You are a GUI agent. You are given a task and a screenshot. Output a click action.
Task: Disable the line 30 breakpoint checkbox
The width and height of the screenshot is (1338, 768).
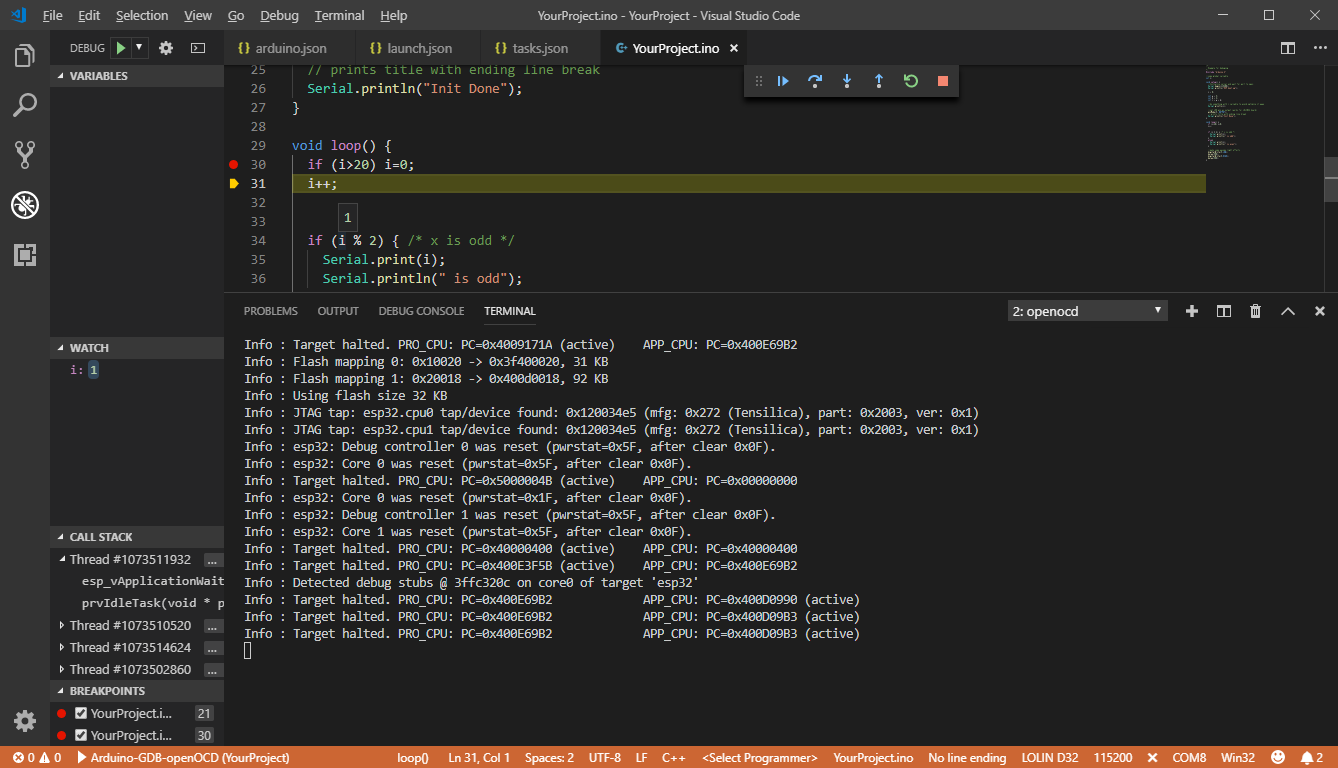click(82, 735)
